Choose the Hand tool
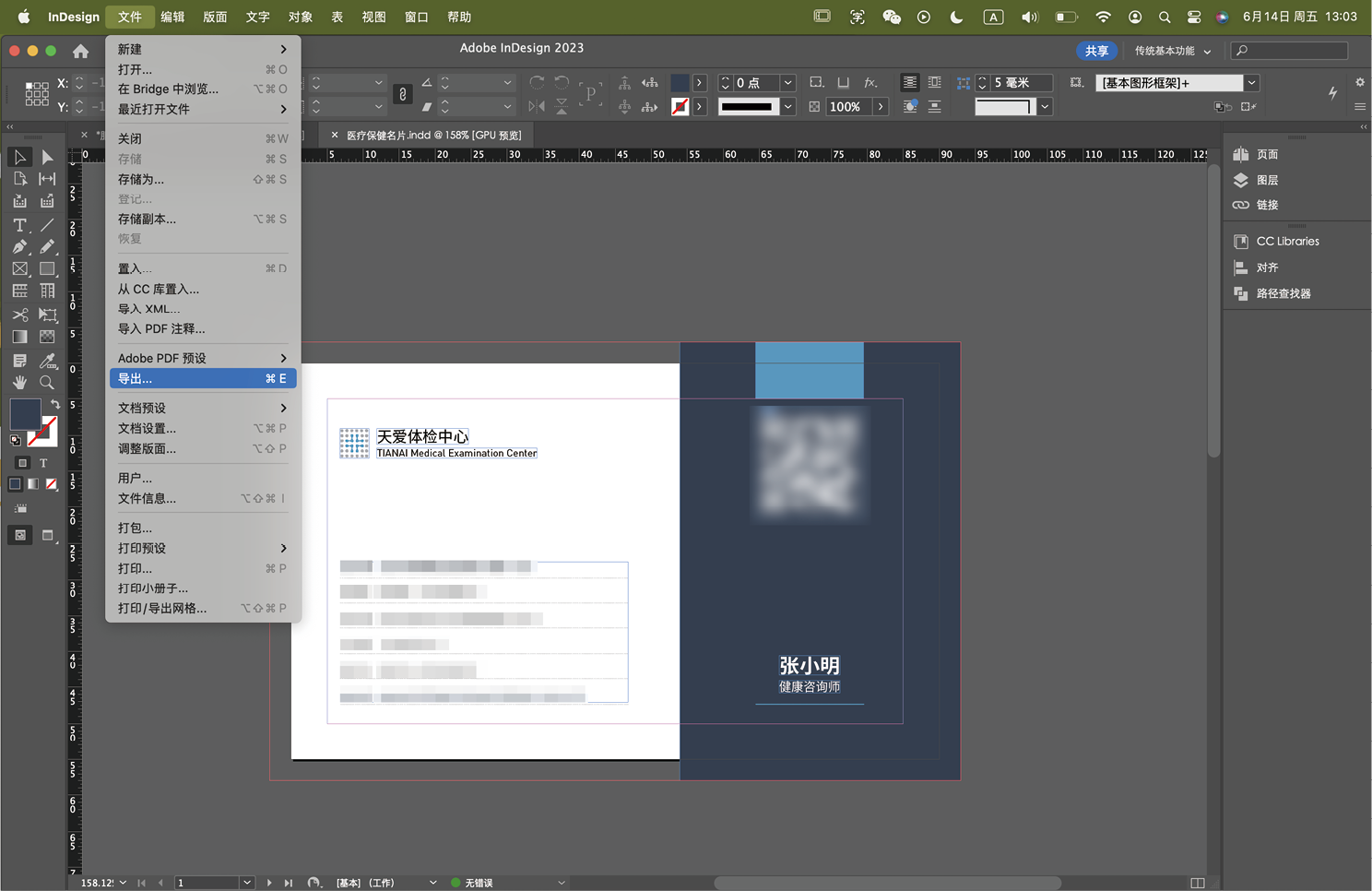This screenshot has width=1372, height=891. 19,382
